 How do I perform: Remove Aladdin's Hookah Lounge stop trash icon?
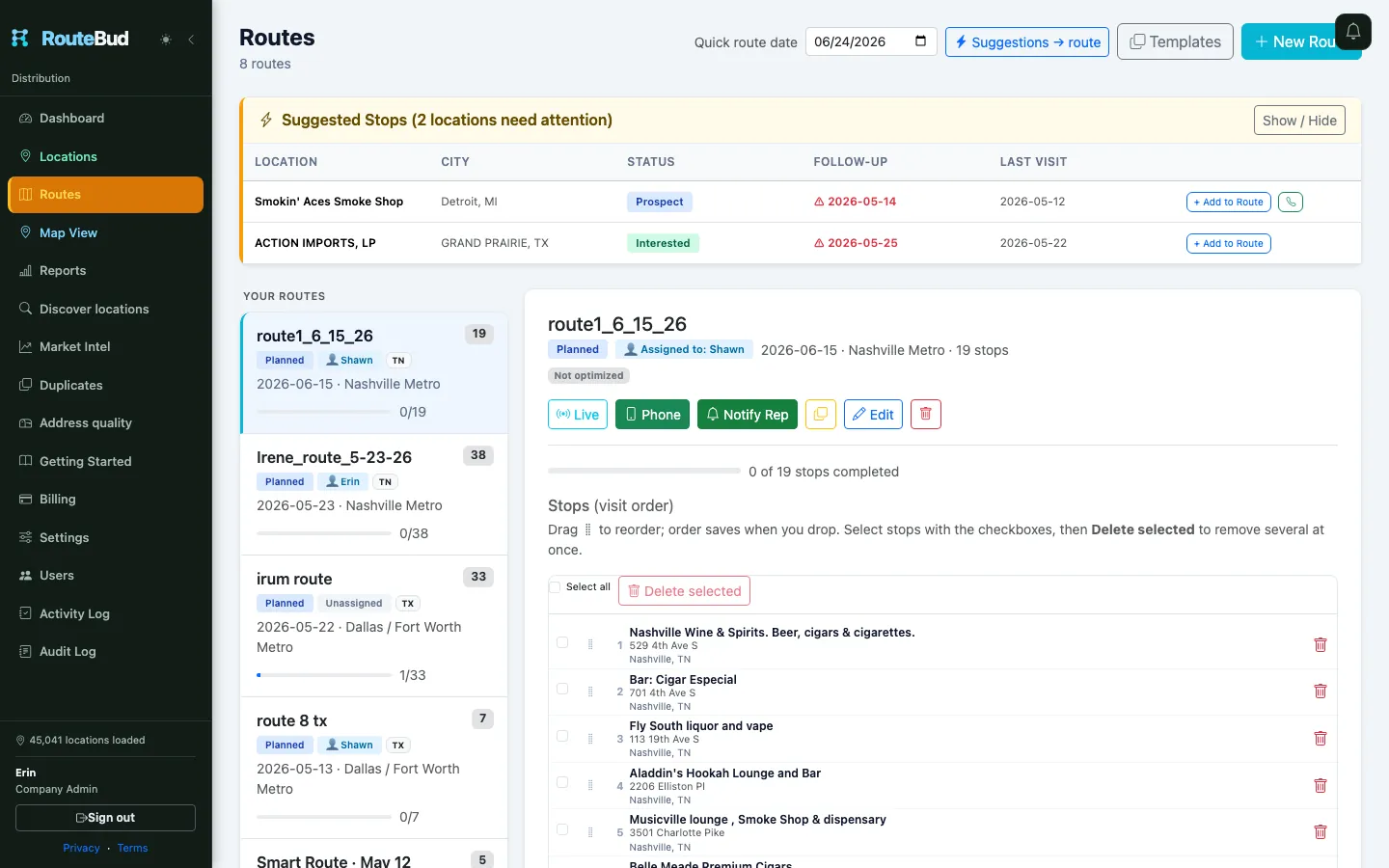(x=1321, y=785)
